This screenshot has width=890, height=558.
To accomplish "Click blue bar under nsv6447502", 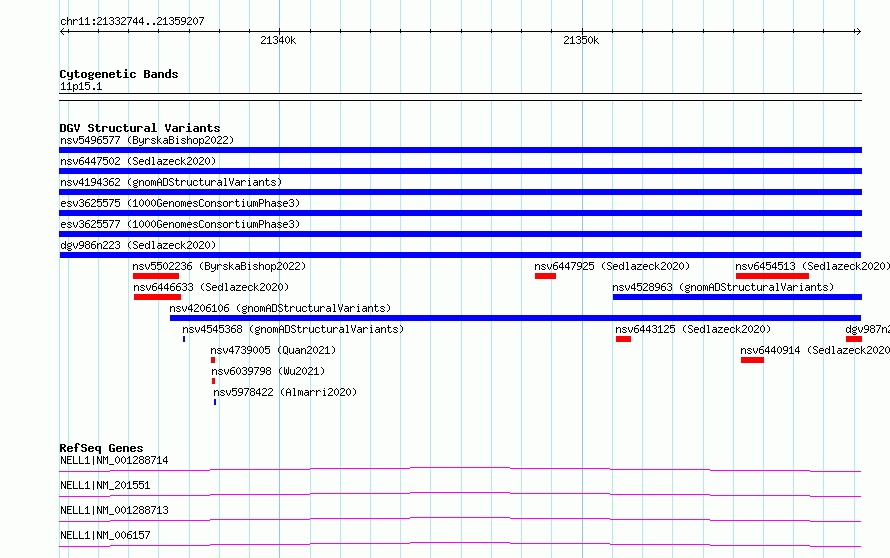I will (x=460, y=171).
